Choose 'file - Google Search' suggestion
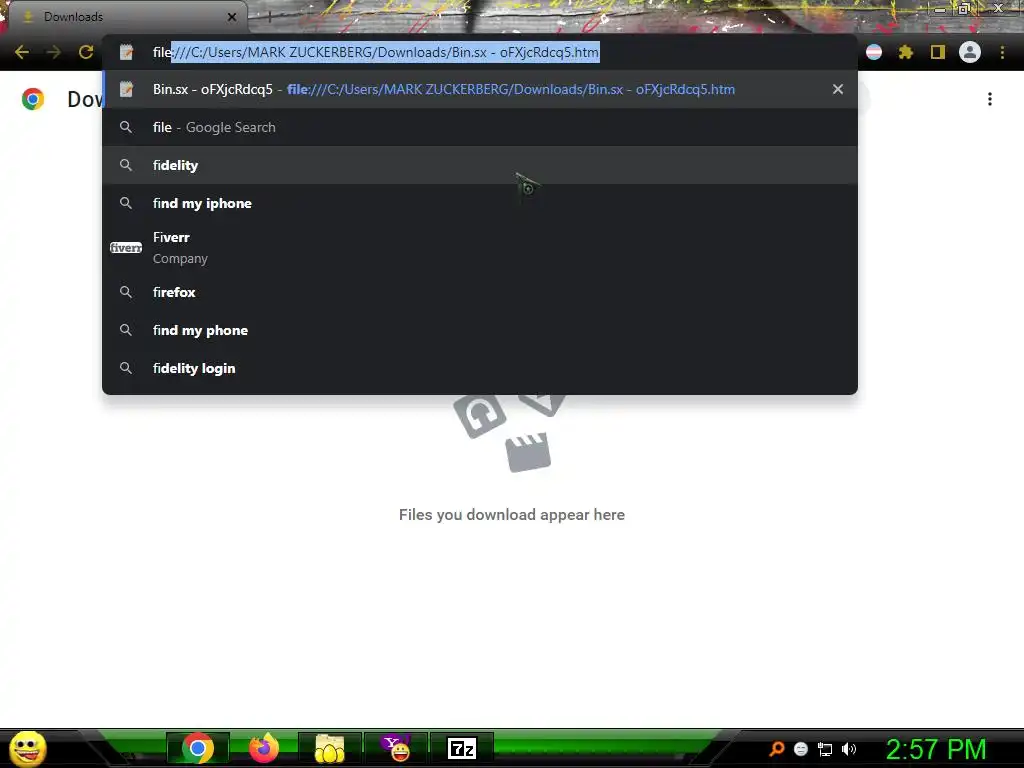 479,127
